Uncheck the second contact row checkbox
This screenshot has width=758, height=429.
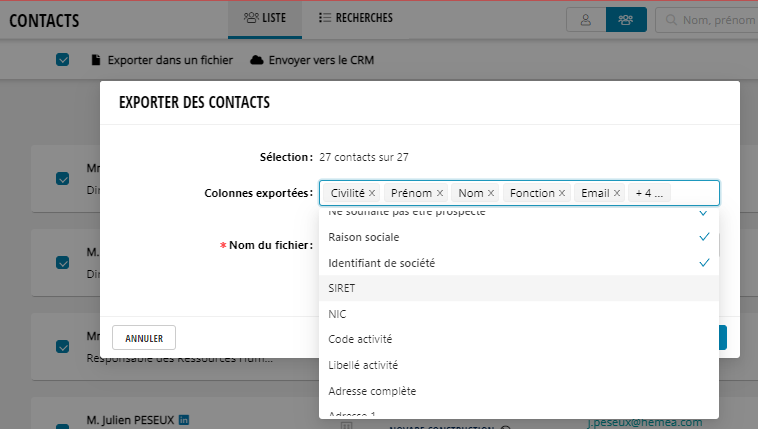[x=62, y=263]
